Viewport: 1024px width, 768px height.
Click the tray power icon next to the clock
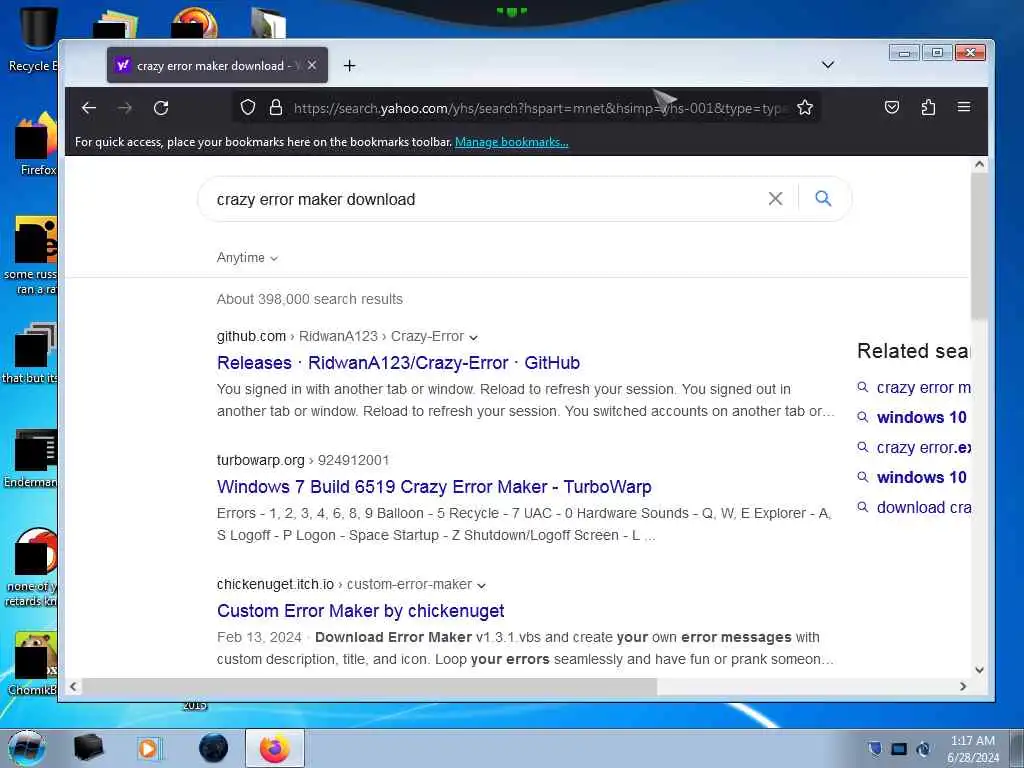pos(923,748)
